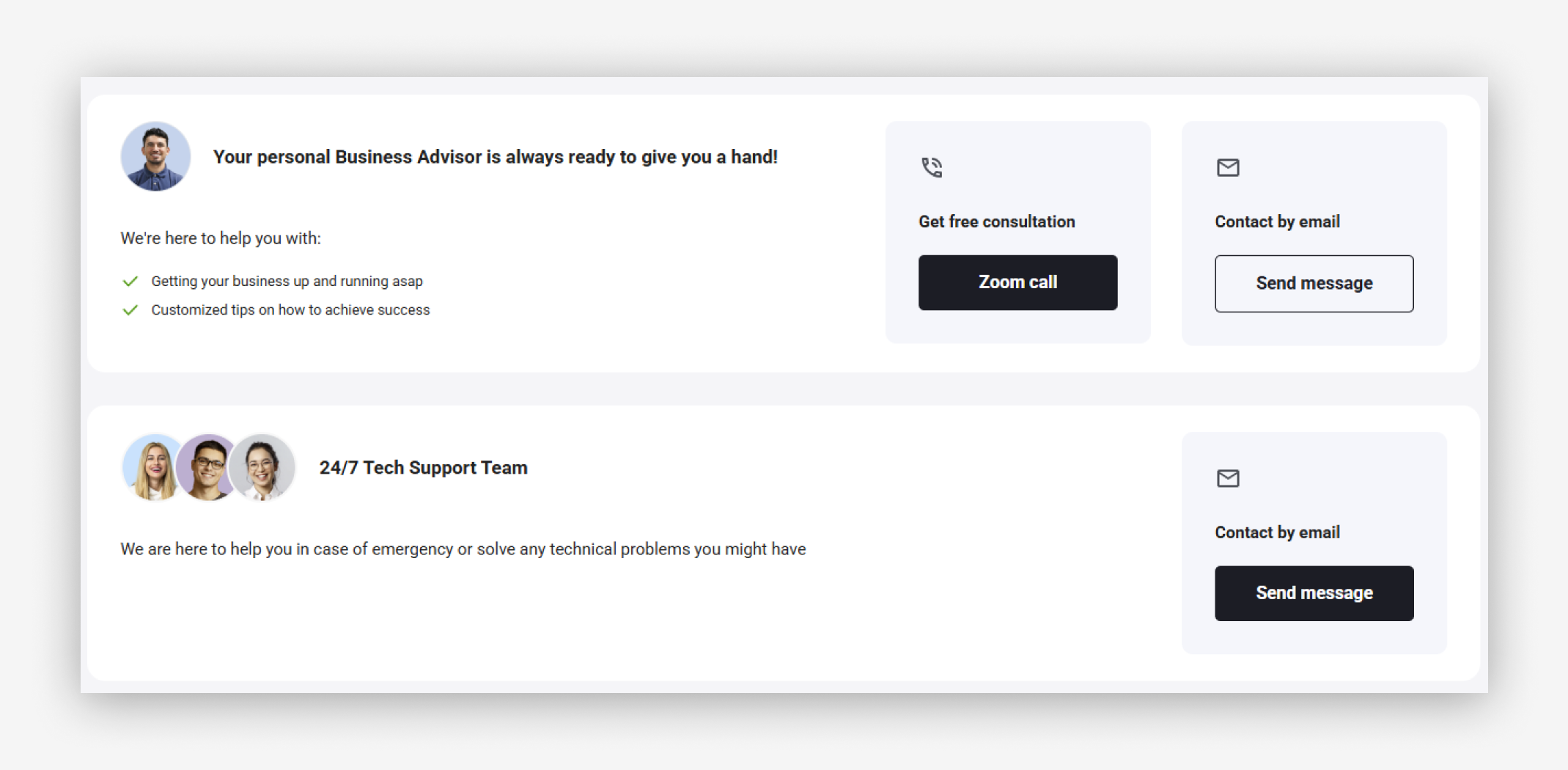This screenshot has height=770, width=1568.
Task: Select the Customized tips on how to achieve success text
Action: (290, 310)
